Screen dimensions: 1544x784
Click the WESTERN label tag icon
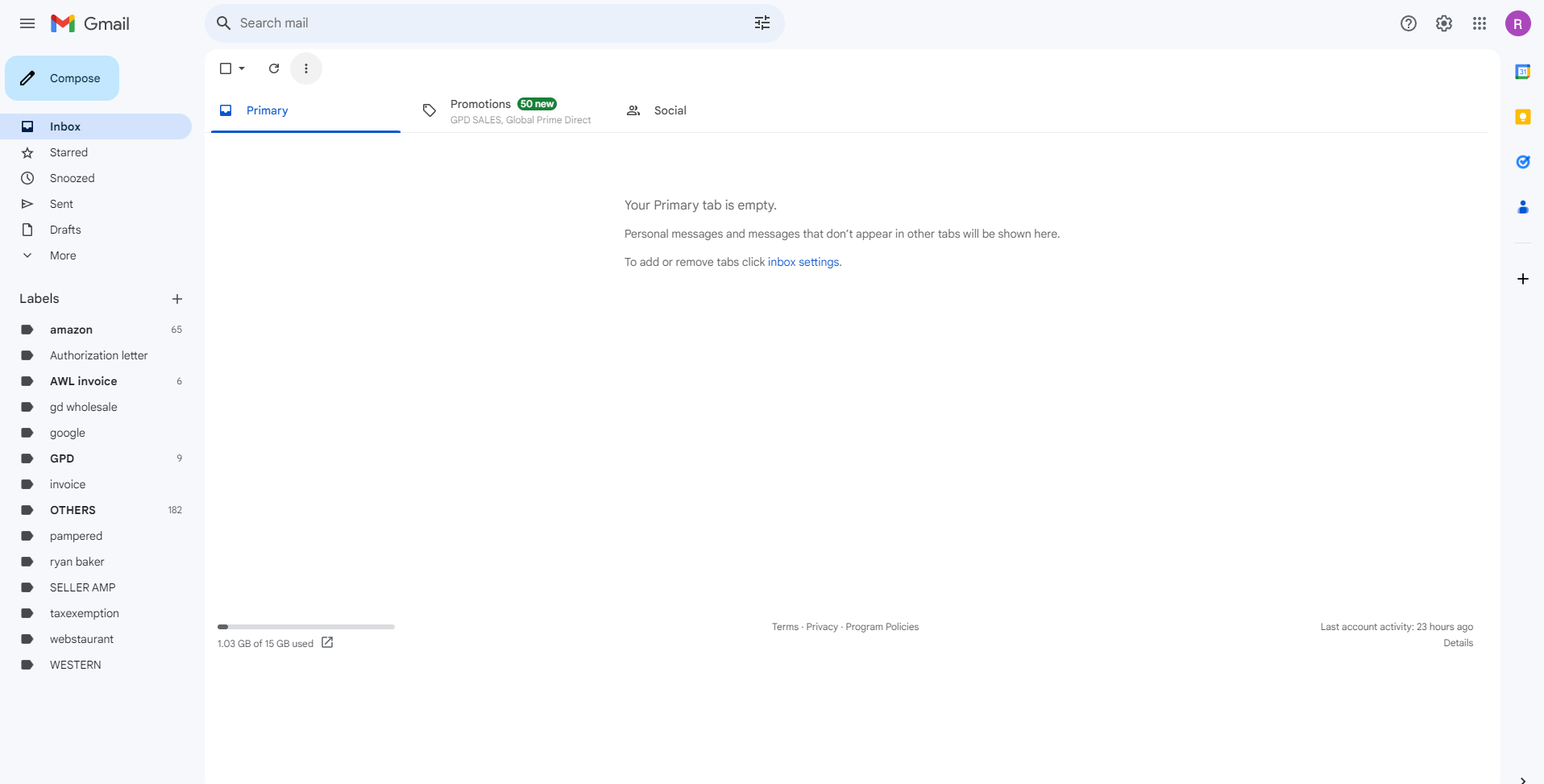click(27, 665)
